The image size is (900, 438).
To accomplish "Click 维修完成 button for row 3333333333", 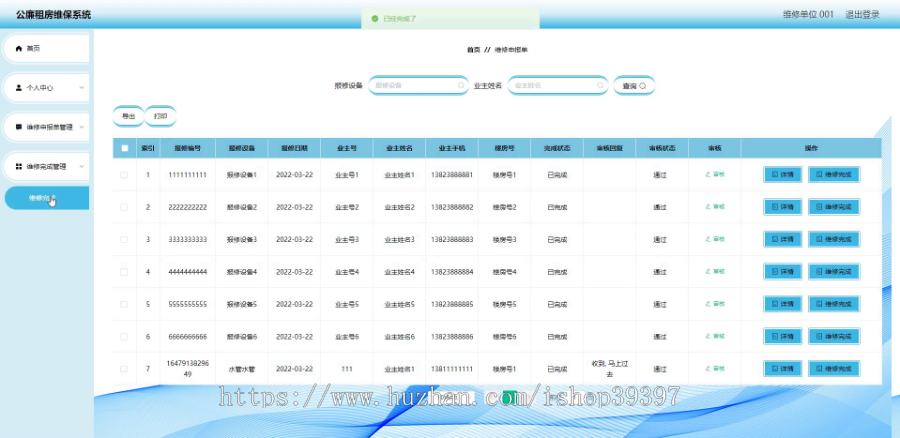I will coord(834,239).
